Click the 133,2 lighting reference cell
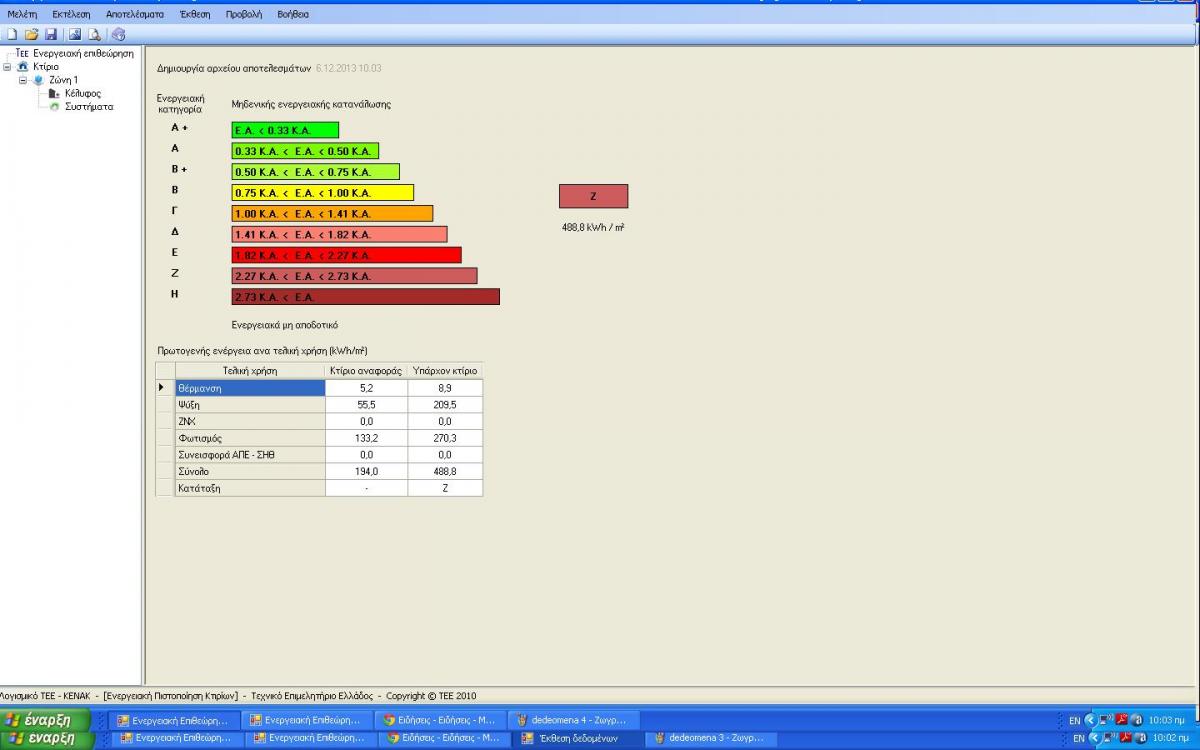Image resolution: width=1200 pixels, height=750 pixels. coord(367,438)
